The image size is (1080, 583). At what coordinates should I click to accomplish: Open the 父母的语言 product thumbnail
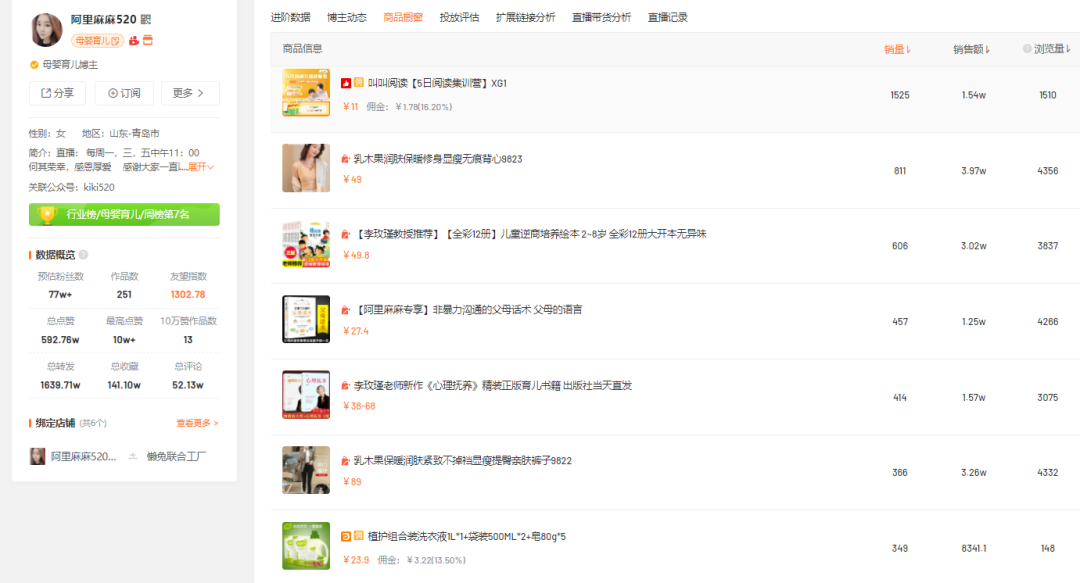pos(306,319)
